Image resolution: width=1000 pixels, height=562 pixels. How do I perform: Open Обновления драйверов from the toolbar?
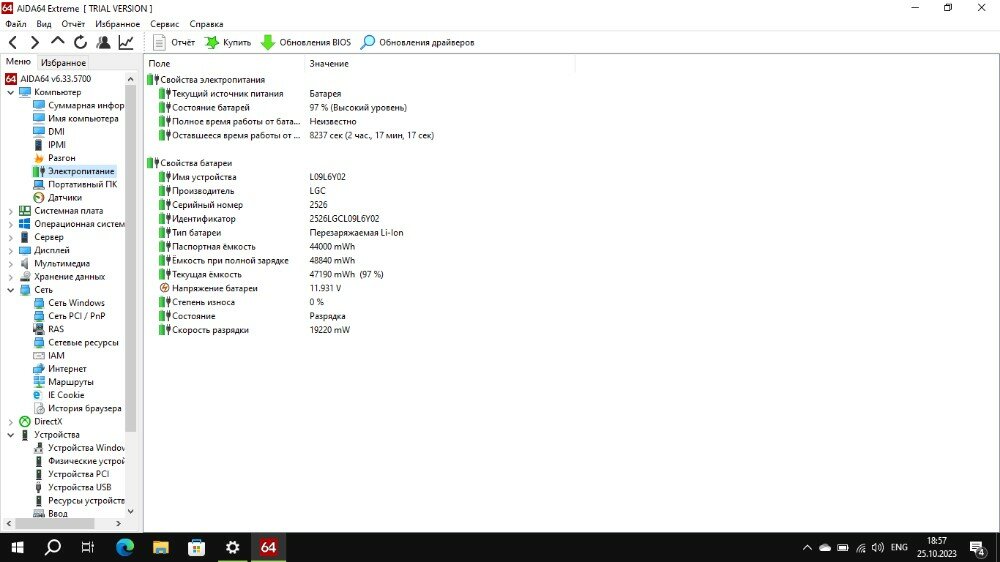coord(418,43)
